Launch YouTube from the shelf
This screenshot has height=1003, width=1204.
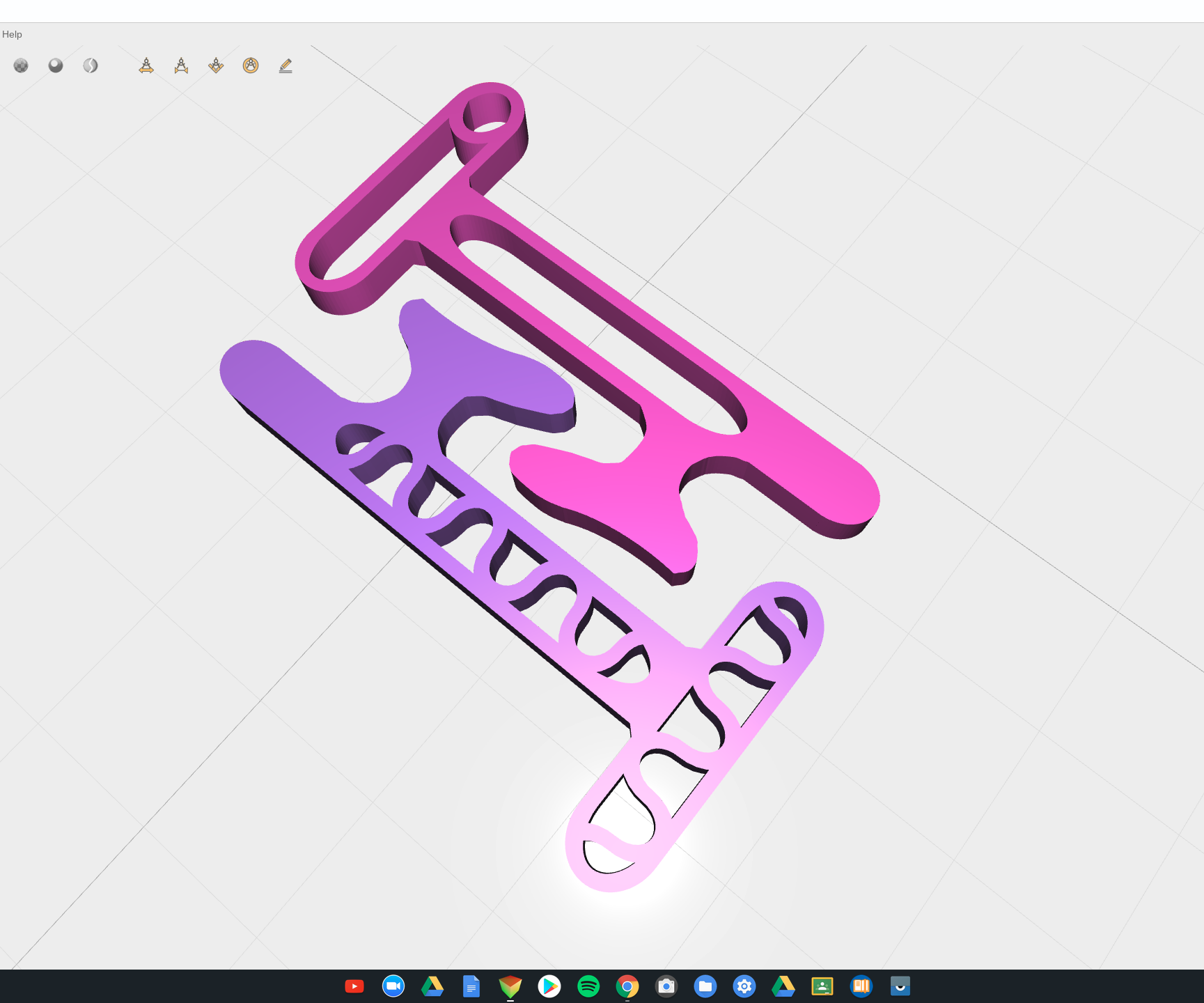tap(354, 986)
